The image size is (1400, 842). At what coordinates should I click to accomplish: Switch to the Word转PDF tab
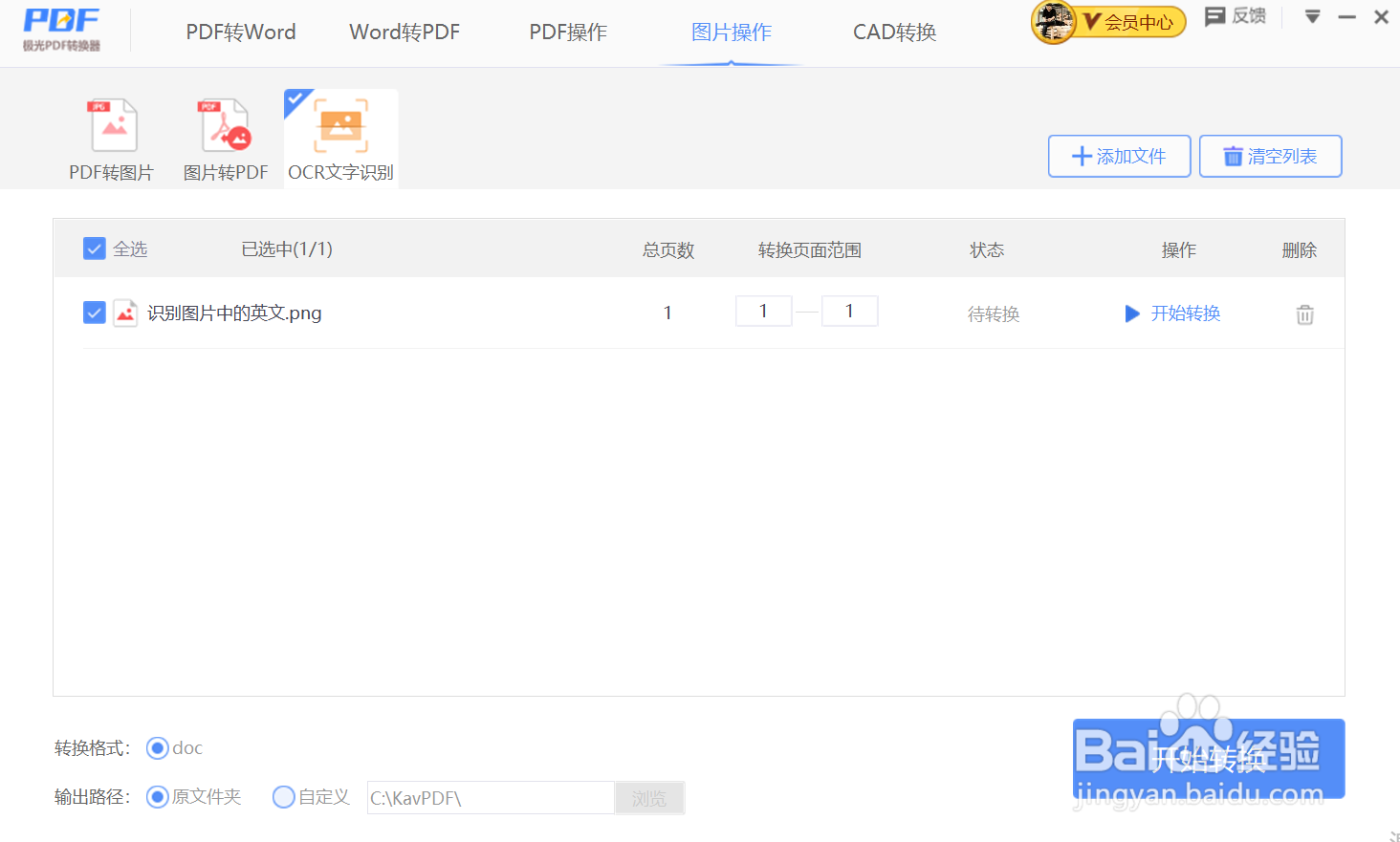pos(405,32)
